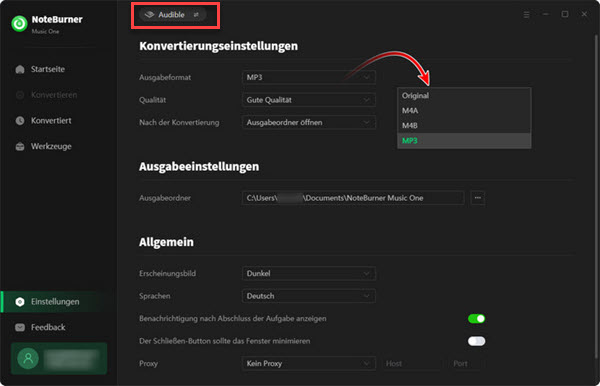Click the user account avatar

pyautogui.click(x=28, y=358)
